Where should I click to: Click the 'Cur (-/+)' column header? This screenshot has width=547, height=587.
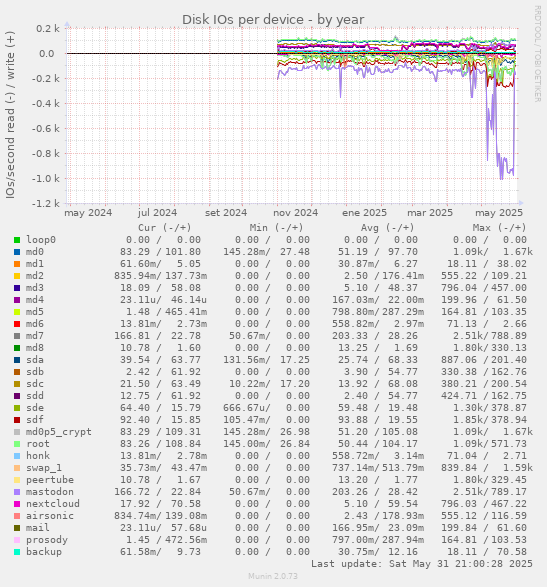(x=165, y=228)
